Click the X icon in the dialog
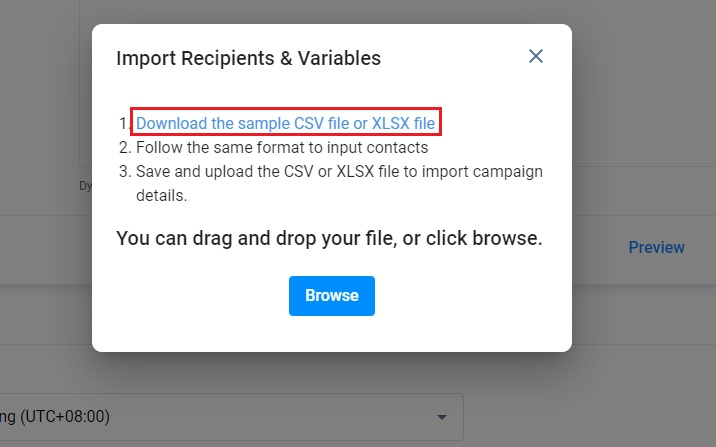Screen dimensions: 716x447 (x=536, y=56)
